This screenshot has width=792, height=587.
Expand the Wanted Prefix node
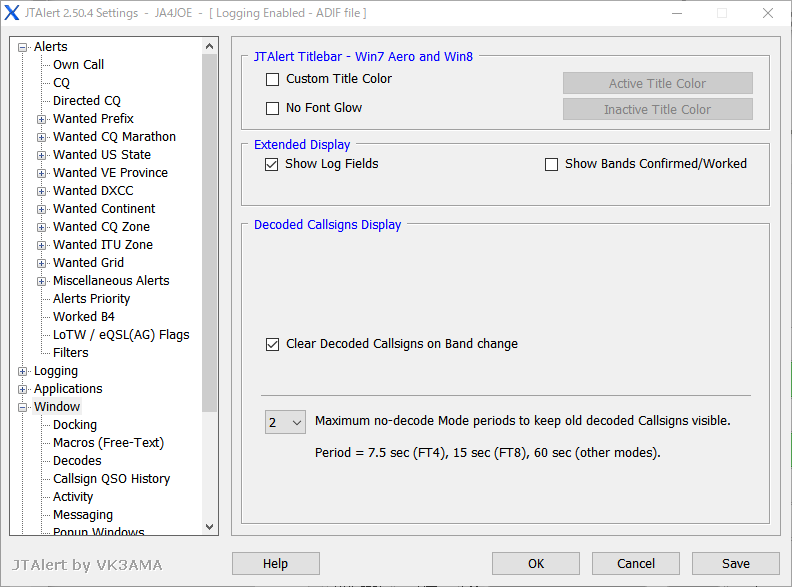(x=41, y=119)
